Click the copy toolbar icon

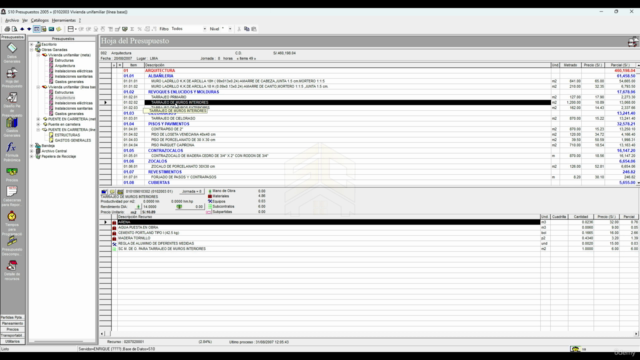(x=247, y=29)
